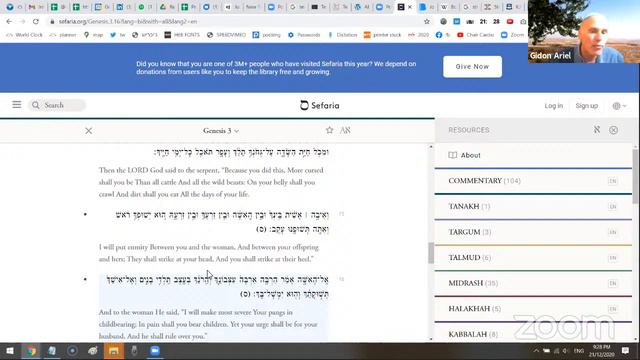This screenshot has height=360, width=640.
Task: Toggle the EN badge on Midrash row
Action: coord(612,283)
